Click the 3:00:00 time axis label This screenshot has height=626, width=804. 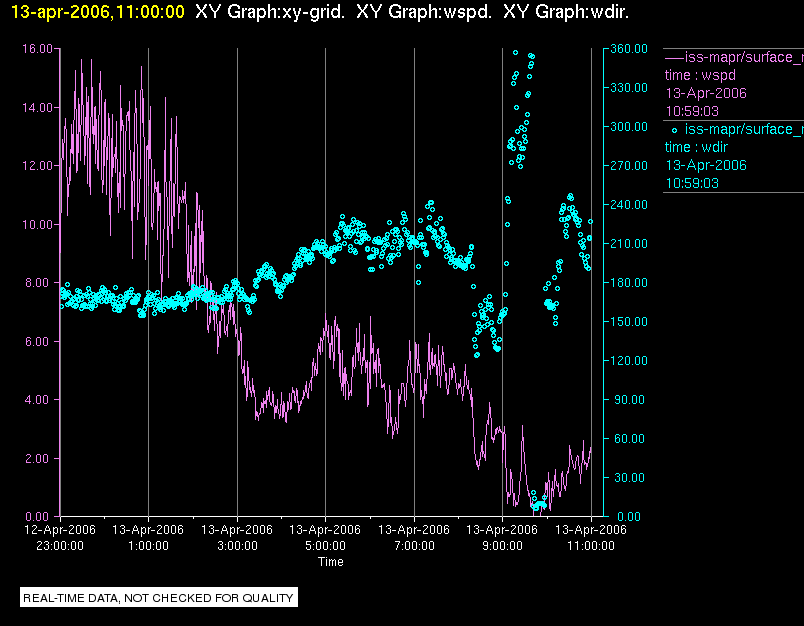(237, 546)
